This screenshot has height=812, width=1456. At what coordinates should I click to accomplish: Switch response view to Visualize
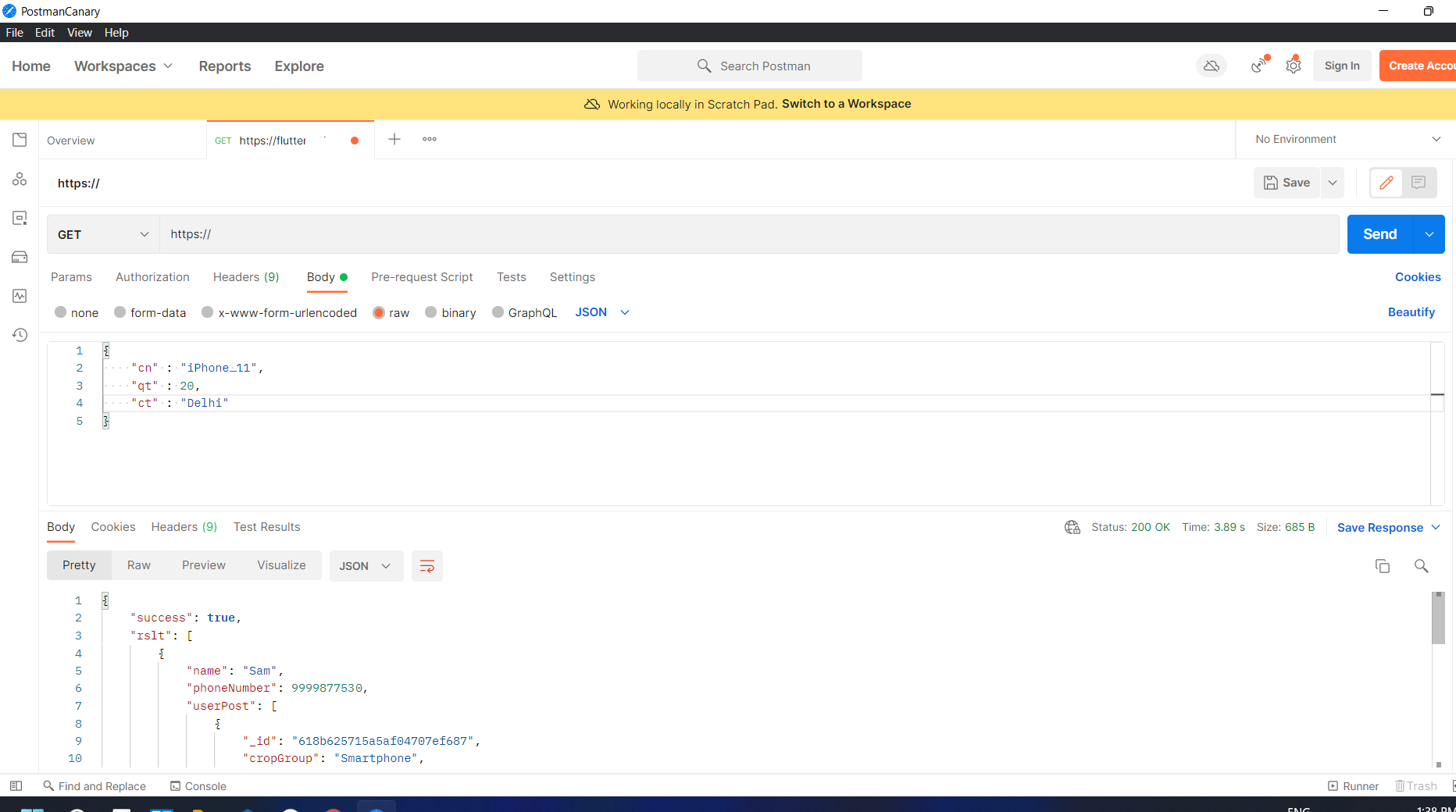pos(281,565)
